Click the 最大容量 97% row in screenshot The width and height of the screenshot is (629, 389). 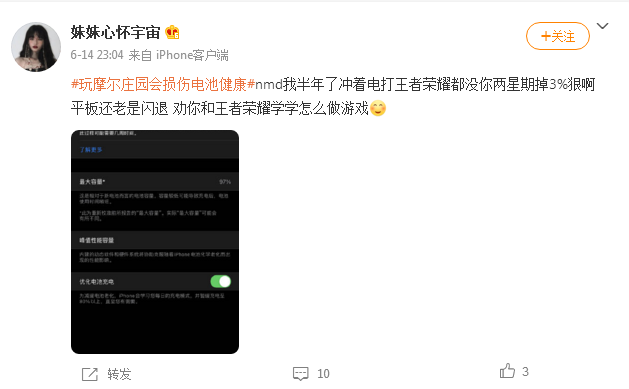(x=155, y=182)
